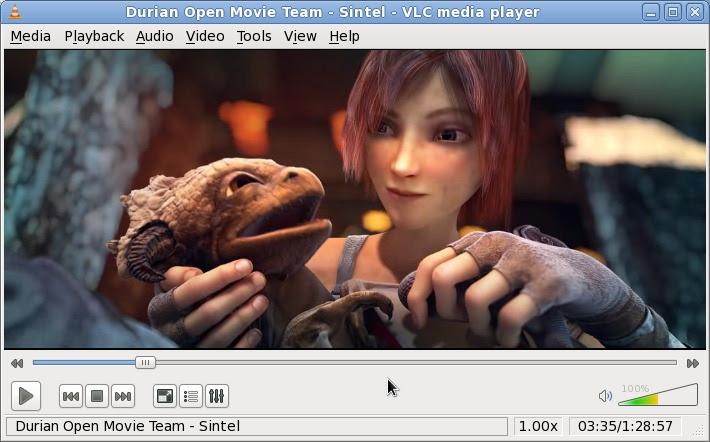
Task: Show the playlist panel
Action: pos(191,396)
